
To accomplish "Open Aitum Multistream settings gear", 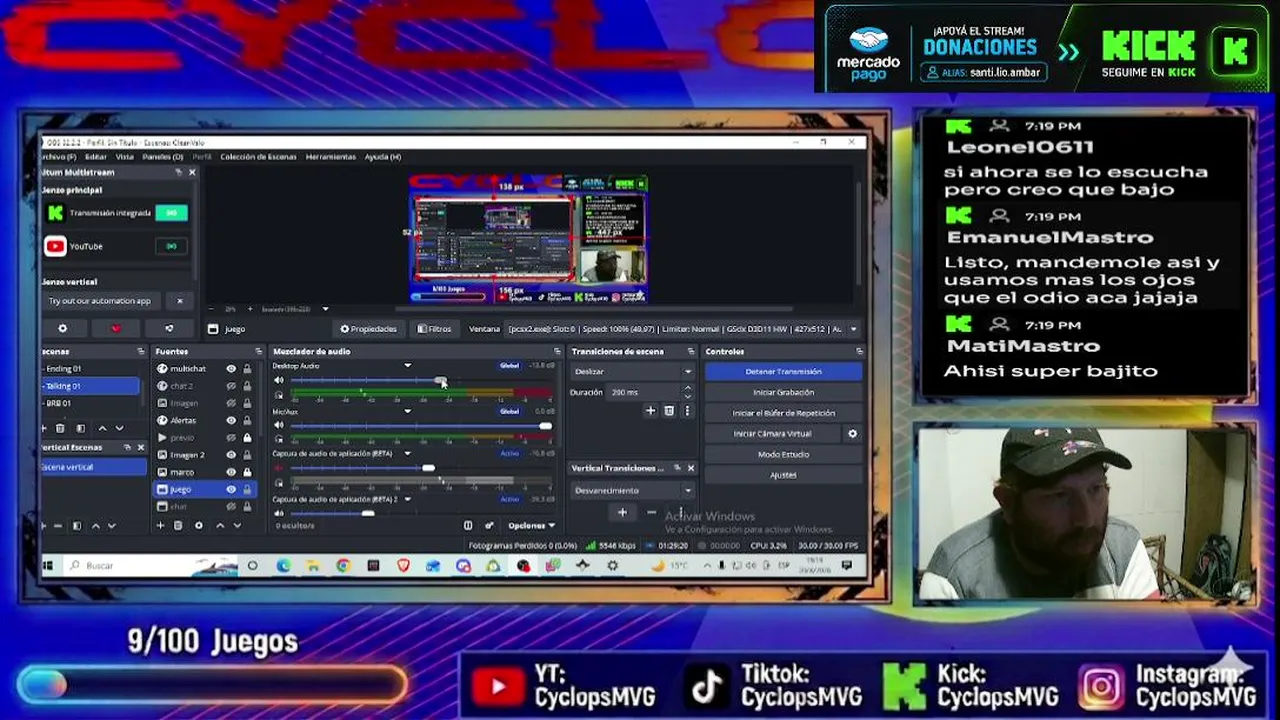I will click(63, 328).
